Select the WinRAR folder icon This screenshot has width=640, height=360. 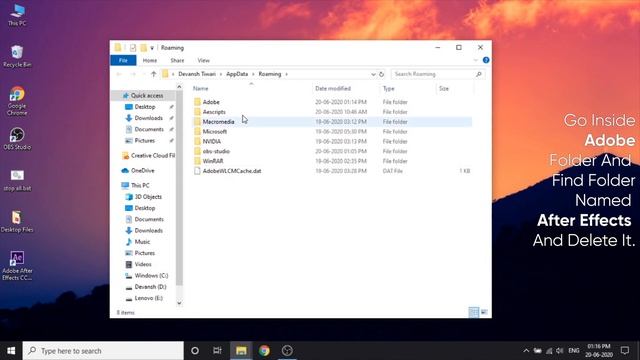tap(198, 161)
